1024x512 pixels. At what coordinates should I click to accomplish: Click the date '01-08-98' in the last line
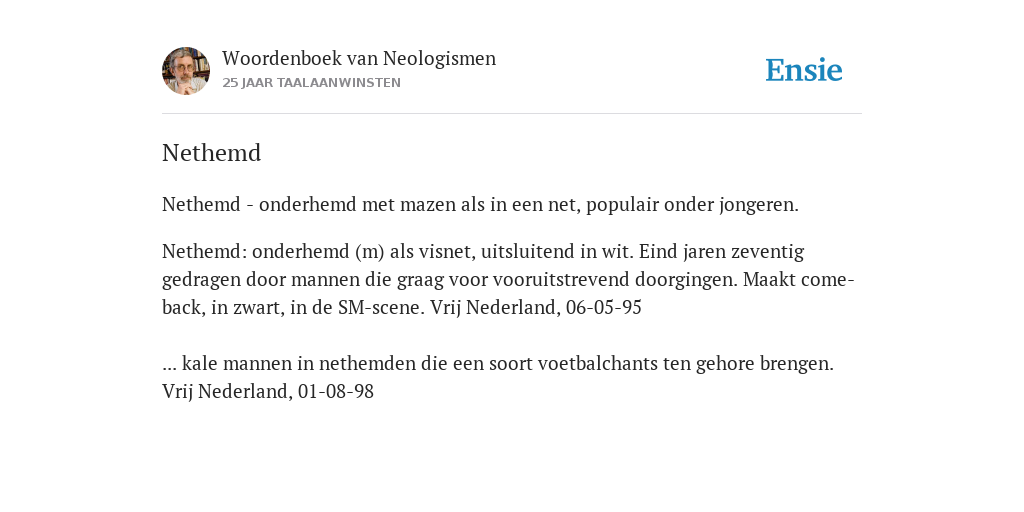point(336,392)
